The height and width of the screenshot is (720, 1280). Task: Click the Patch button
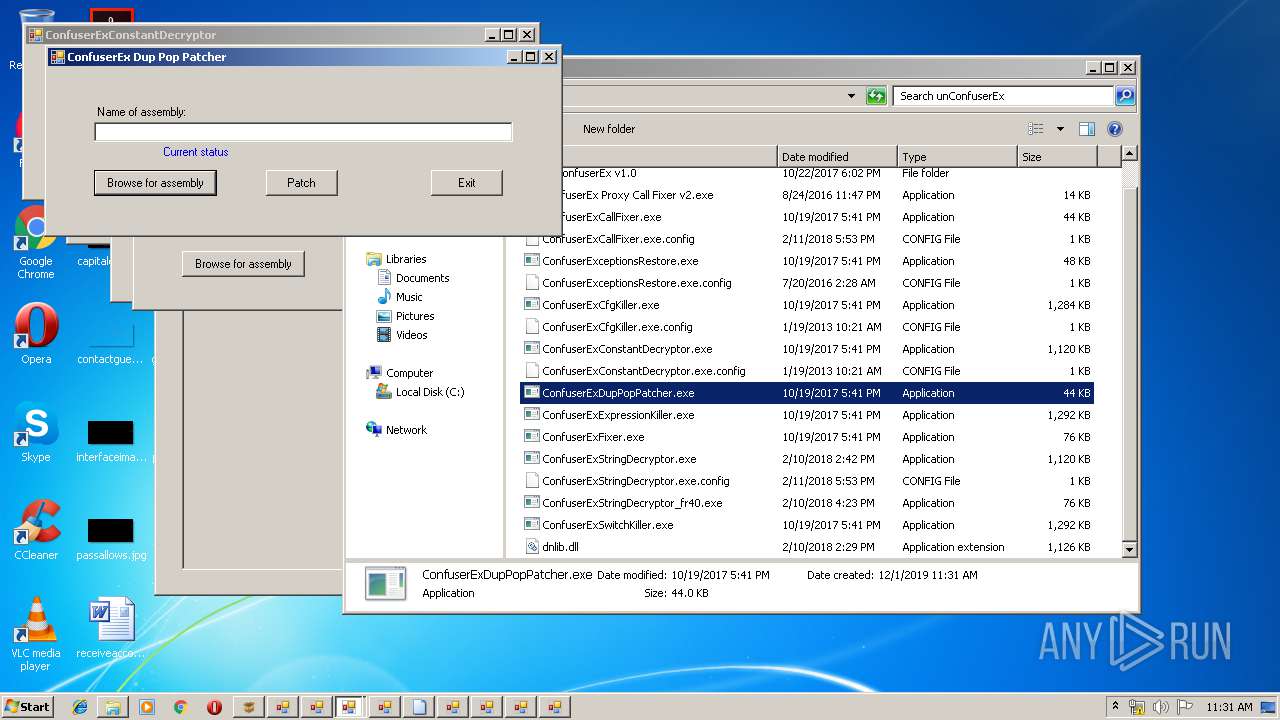click(x=301, y=183)
